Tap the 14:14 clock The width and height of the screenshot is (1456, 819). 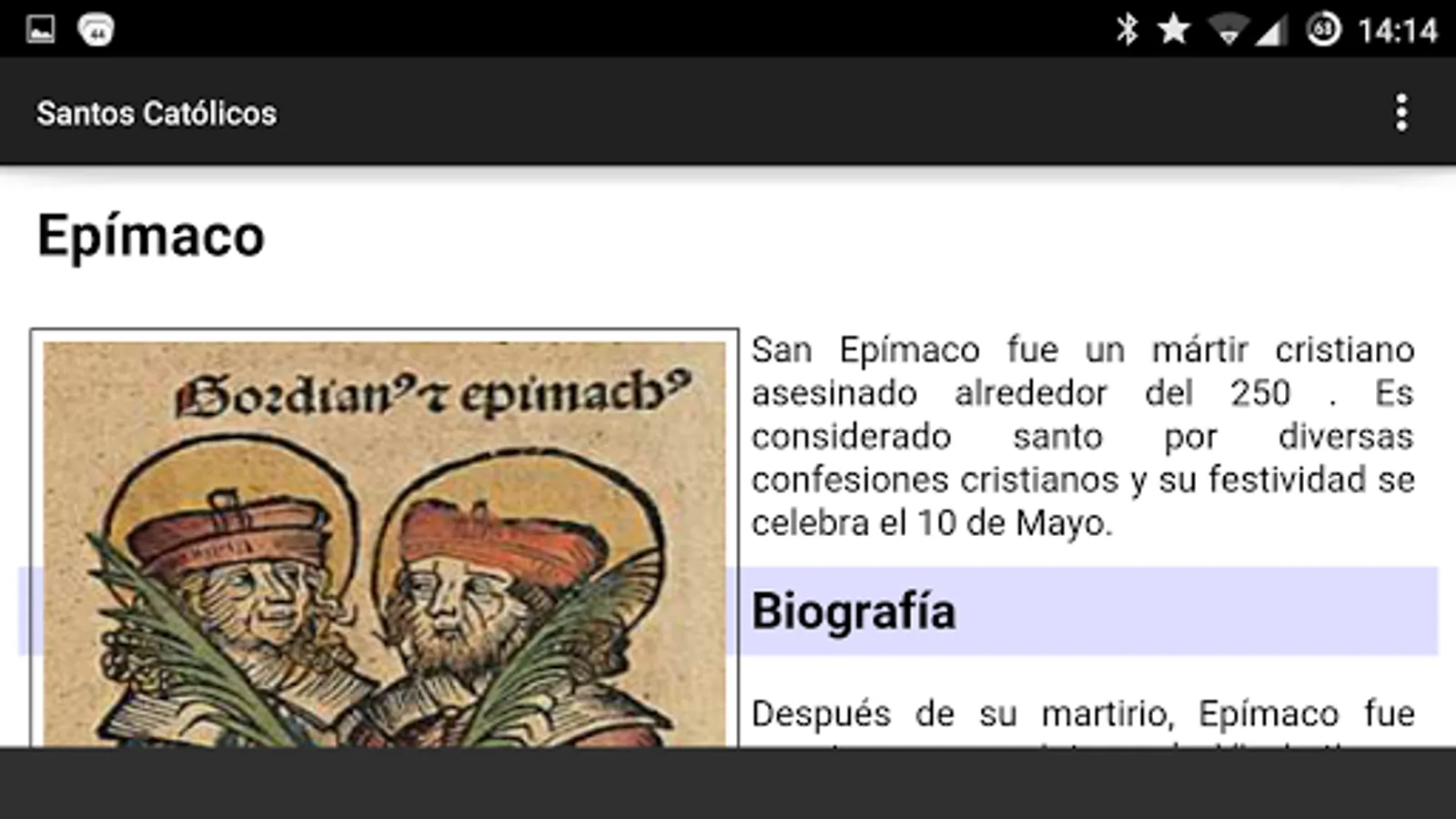(1398, 31)
